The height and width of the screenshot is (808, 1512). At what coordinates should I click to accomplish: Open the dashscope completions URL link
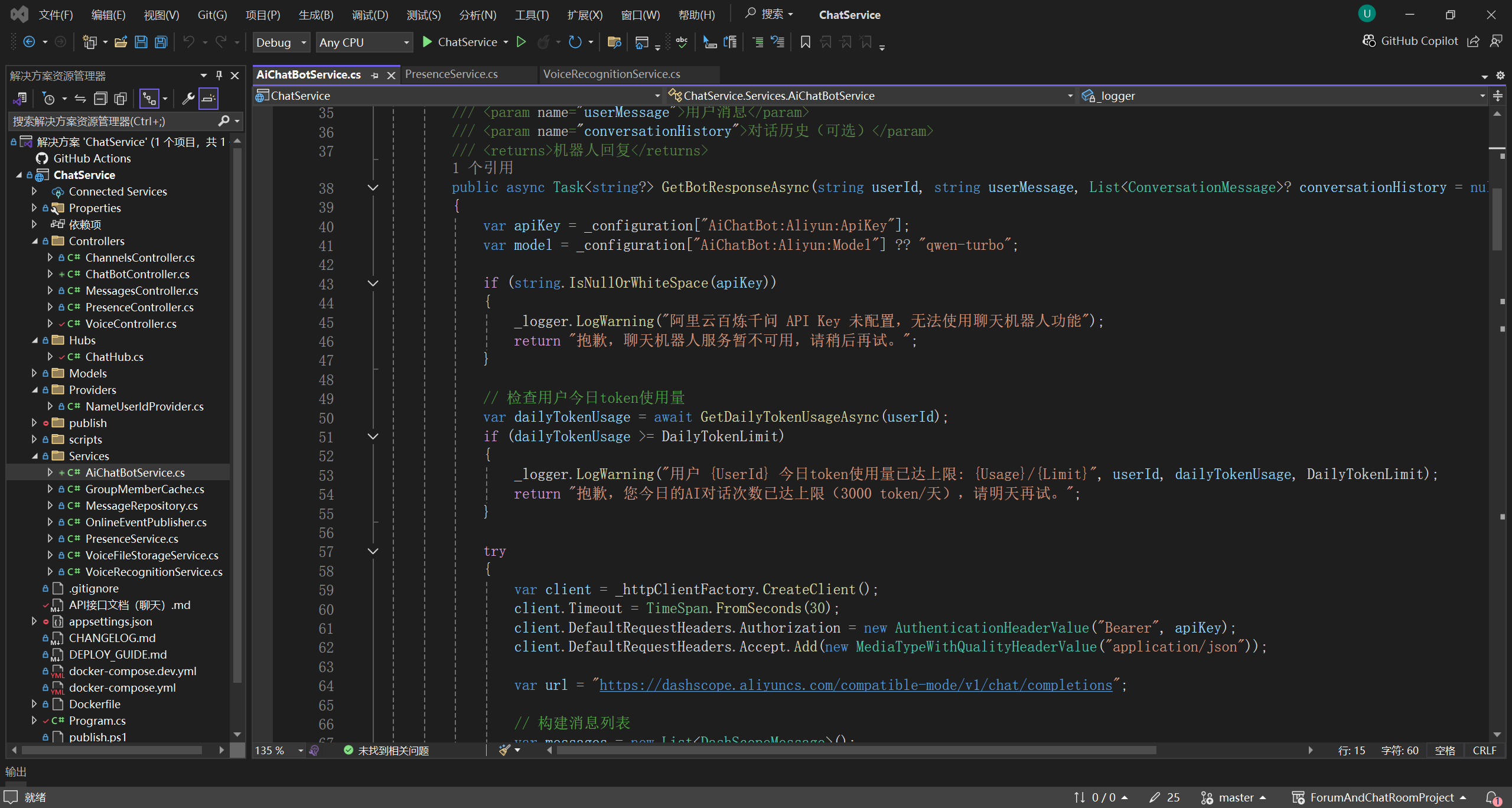855,685
